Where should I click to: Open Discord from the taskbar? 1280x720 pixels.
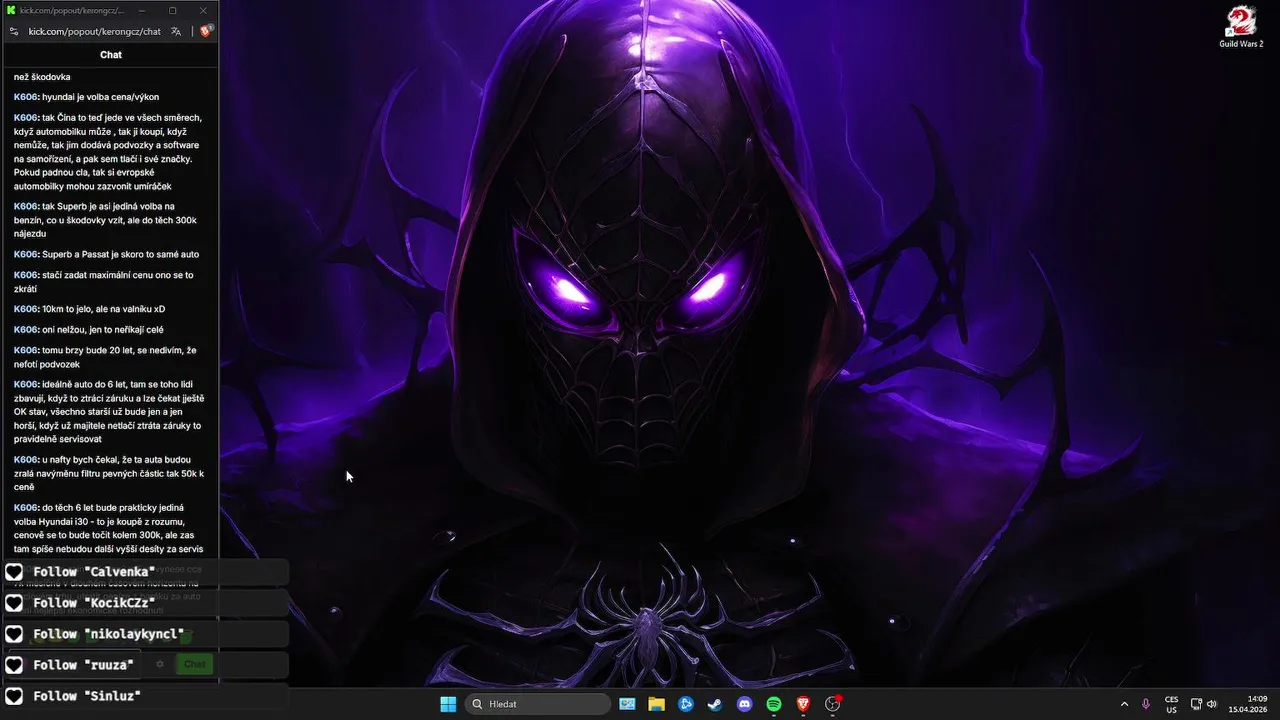tap(744, 704)
